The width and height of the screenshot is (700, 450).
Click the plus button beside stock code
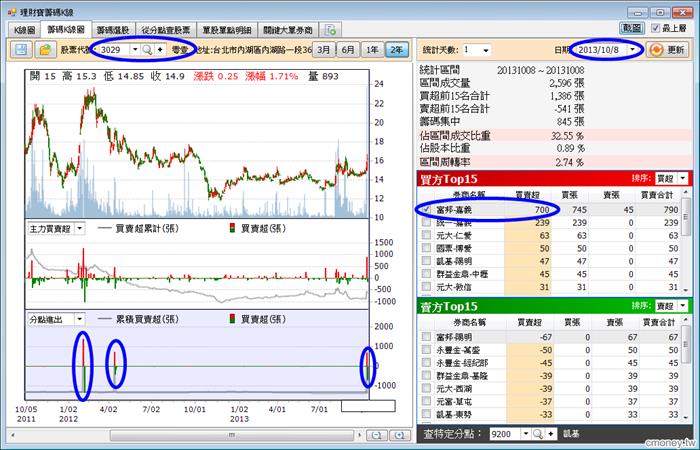160,50
